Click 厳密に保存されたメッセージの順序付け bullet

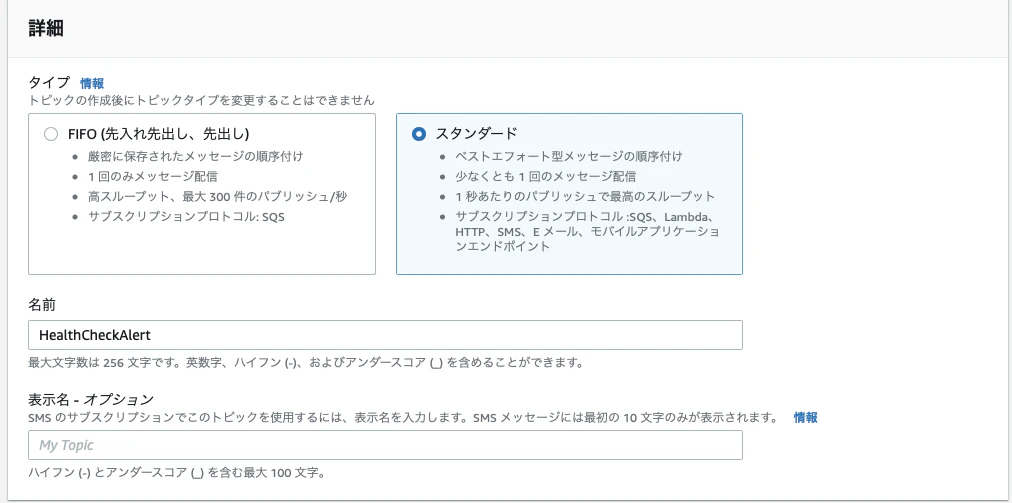[196, 156]
